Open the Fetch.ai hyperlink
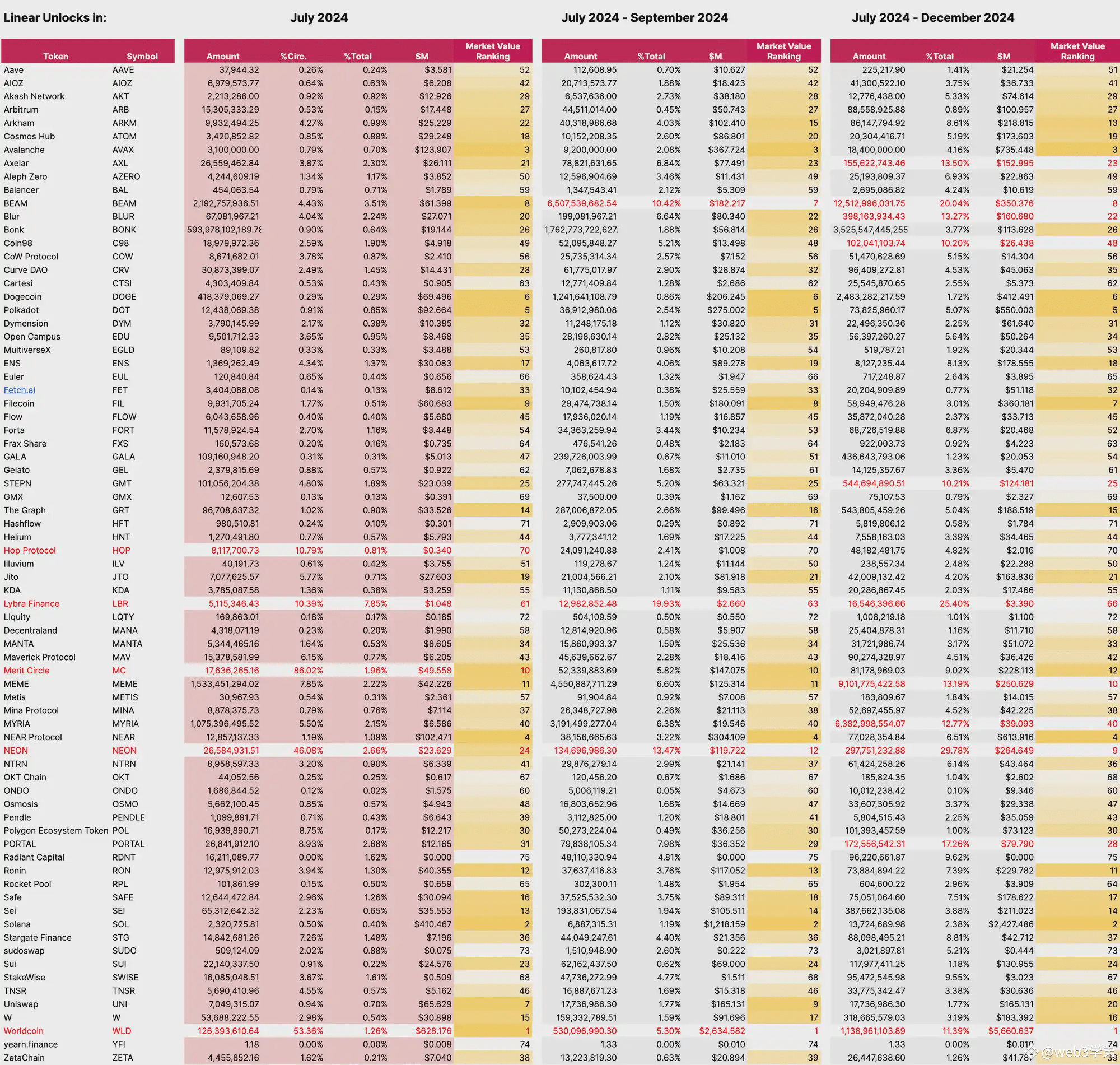 (19, 390)
